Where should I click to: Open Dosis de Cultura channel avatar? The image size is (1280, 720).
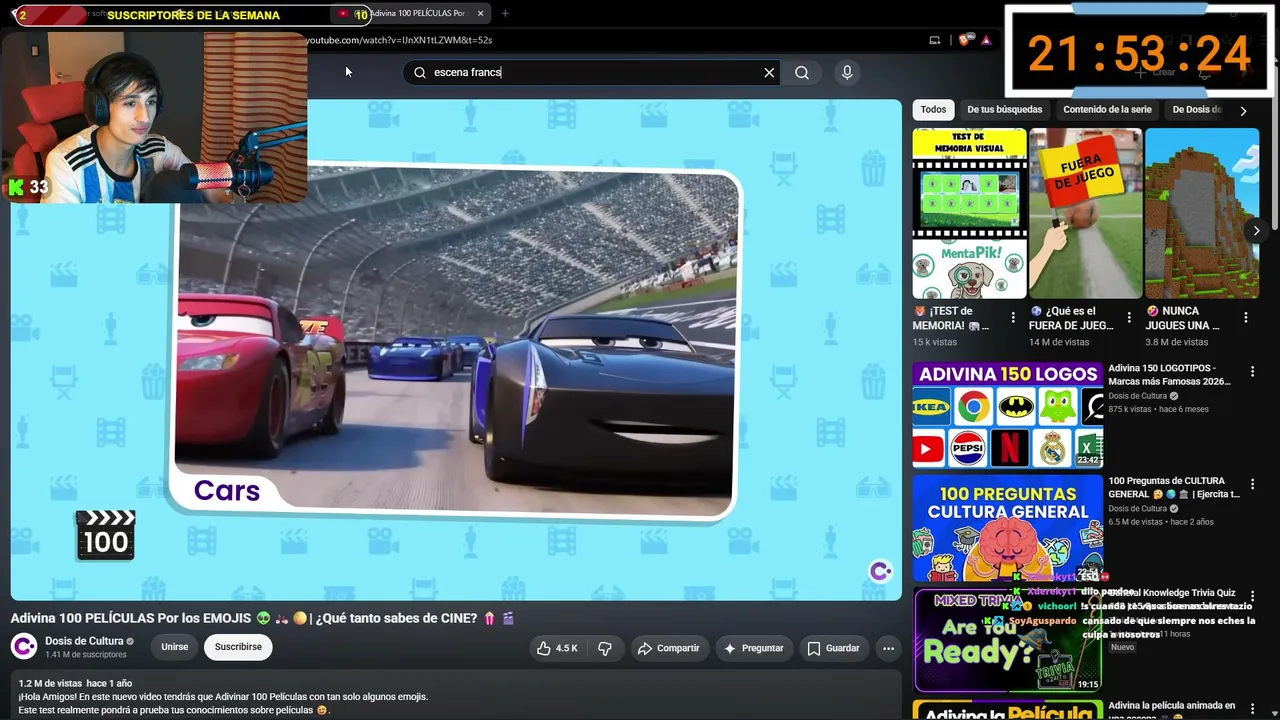[24, 646]
